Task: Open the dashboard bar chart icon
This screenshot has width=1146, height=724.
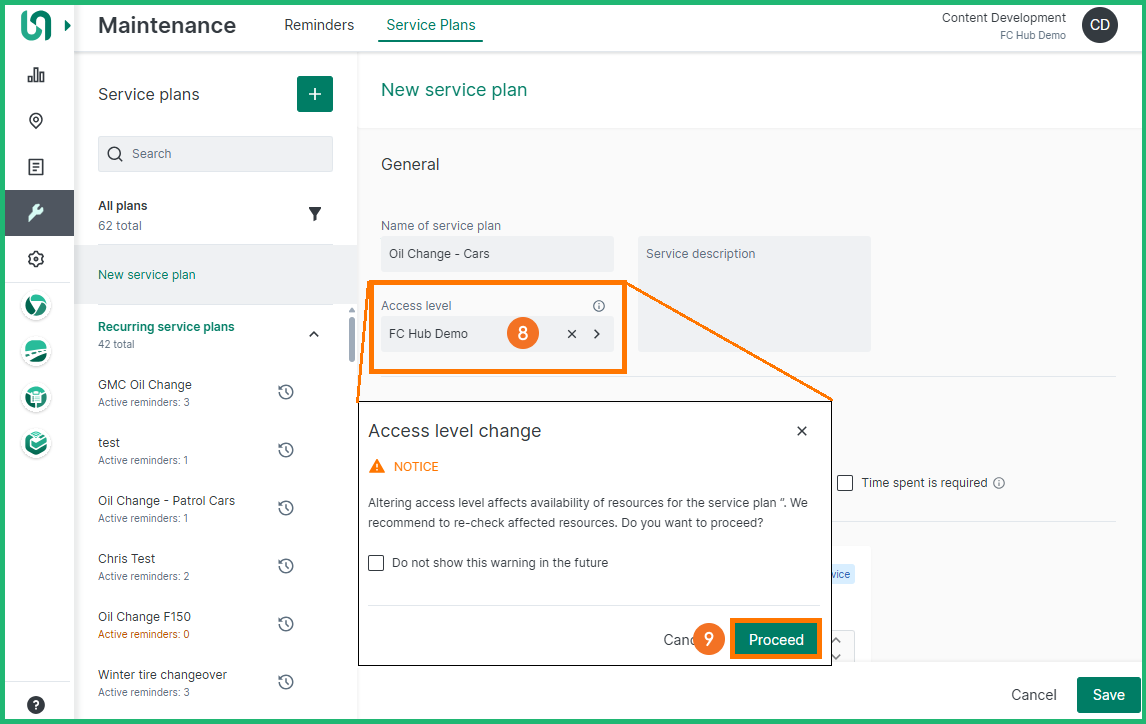Action: tap(36, 75)
